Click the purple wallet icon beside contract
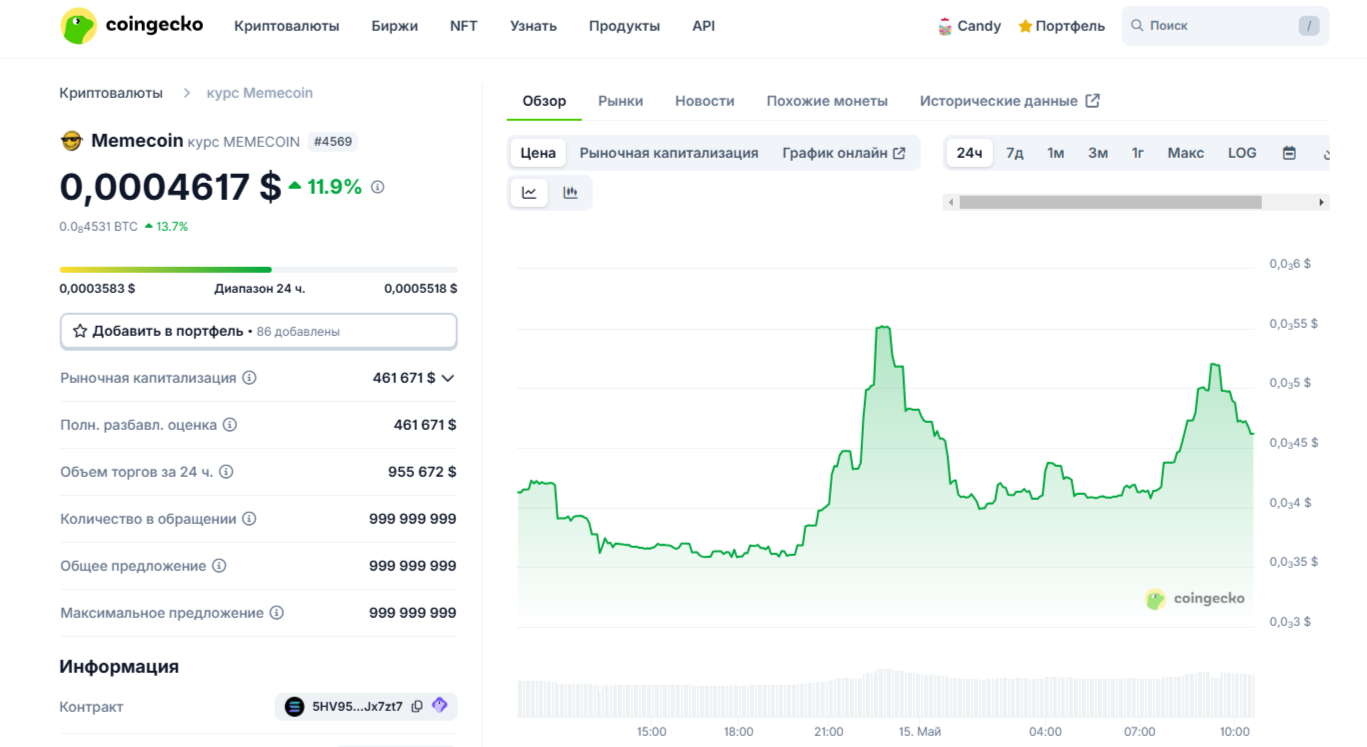Screen dimensions: 1367x747 (440, 706)
